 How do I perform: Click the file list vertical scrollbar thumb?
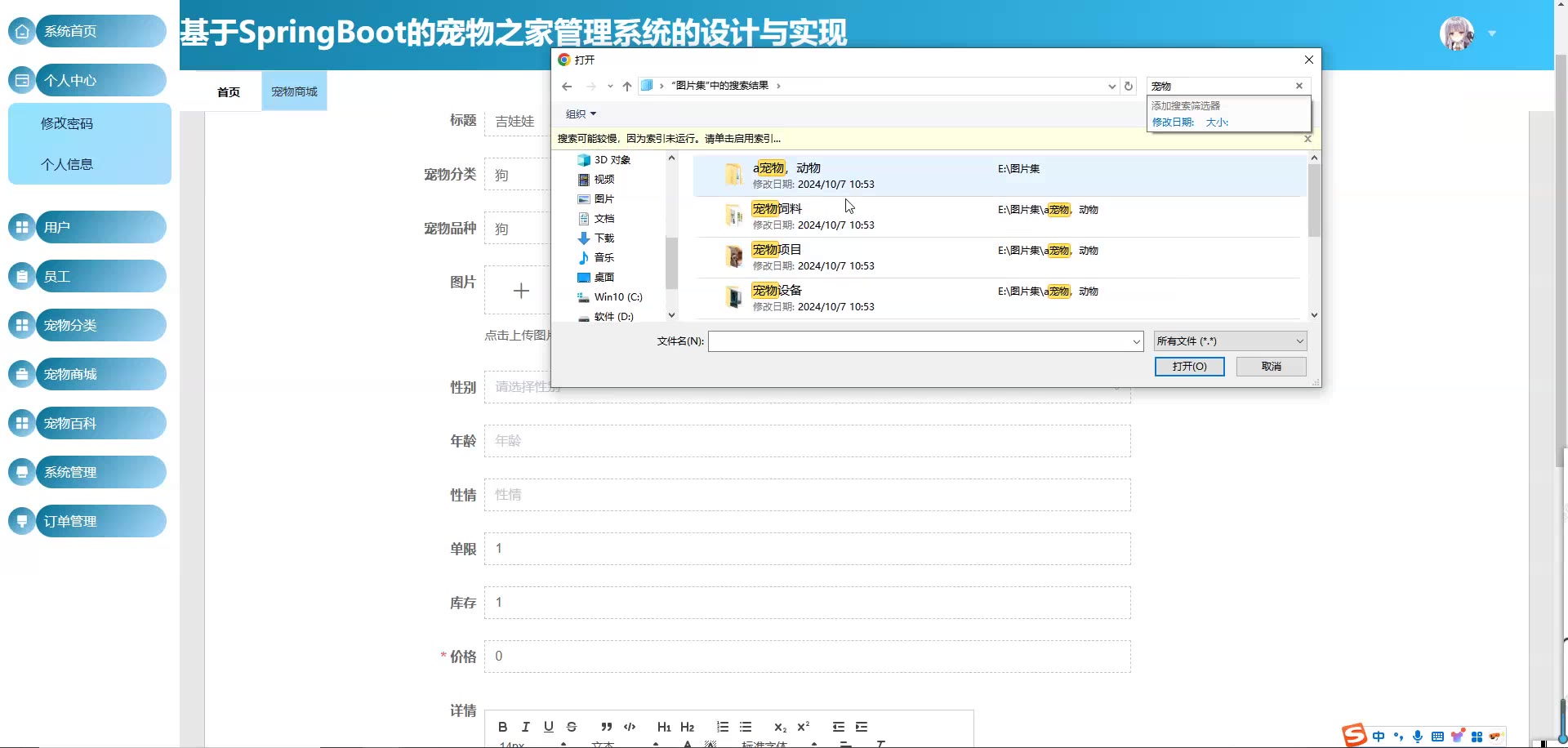coord(1314,201)
